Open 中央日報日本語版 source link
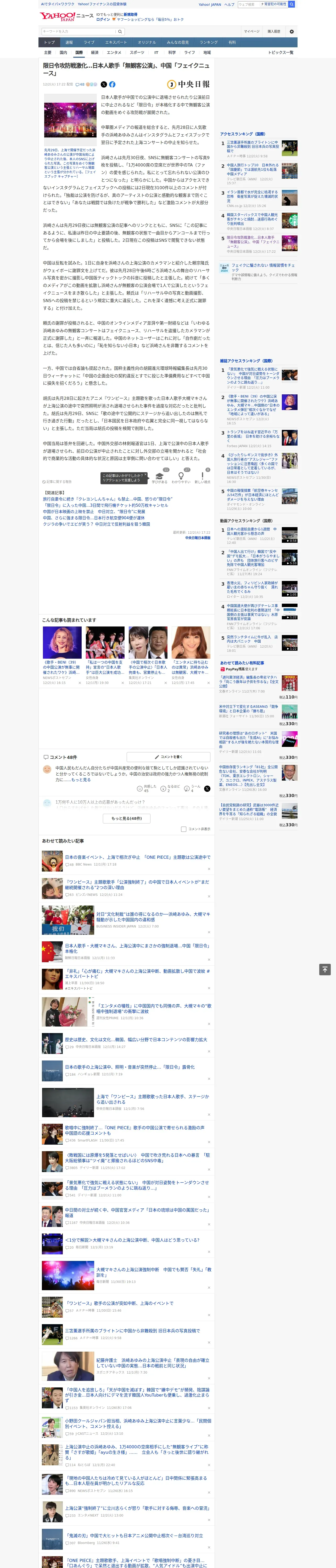 click(198, 538)
